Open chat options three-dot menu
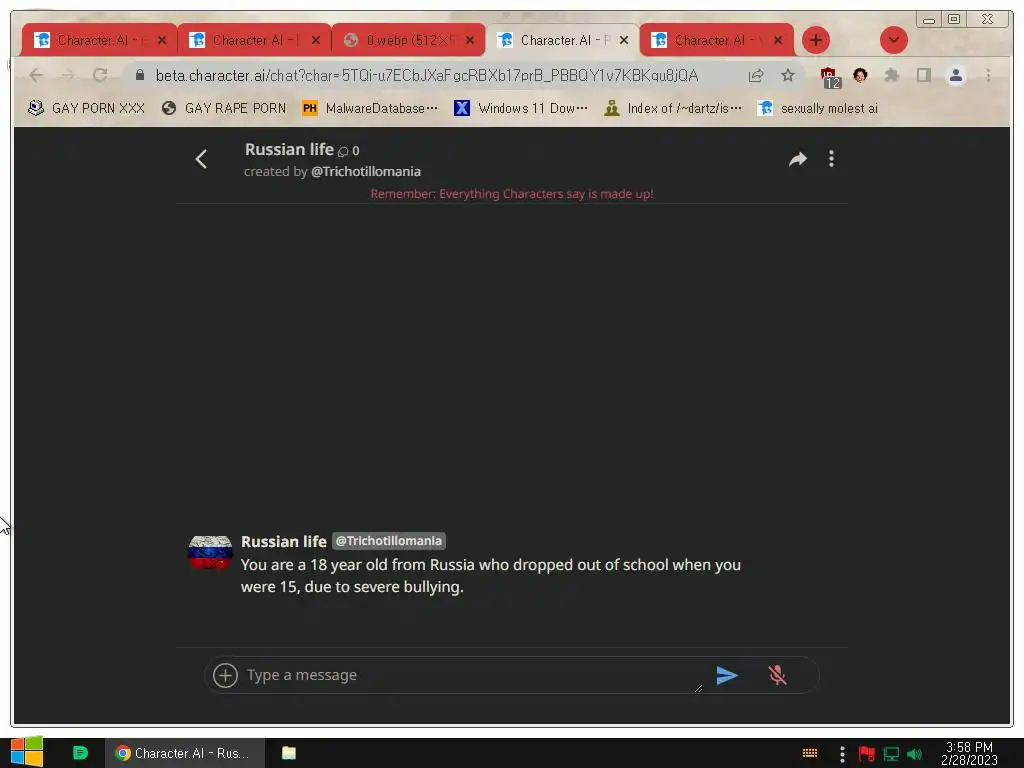 (831, 159)
